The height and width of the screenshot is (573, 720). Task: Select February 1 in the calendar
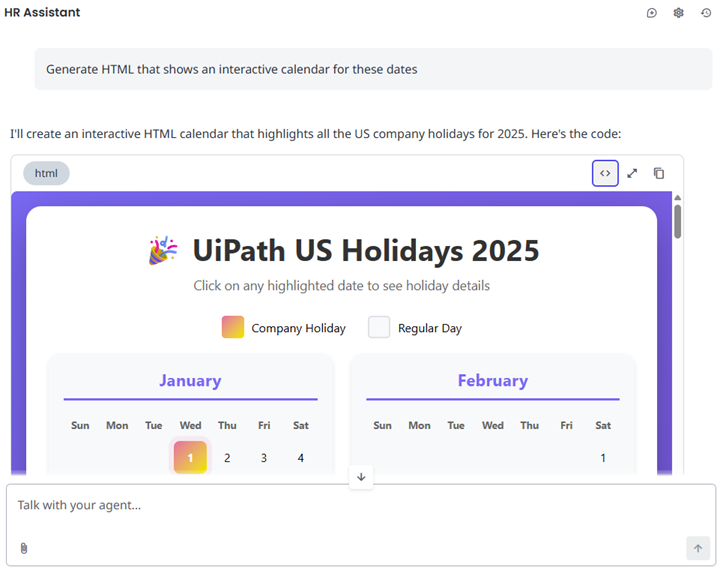(603, 458)
